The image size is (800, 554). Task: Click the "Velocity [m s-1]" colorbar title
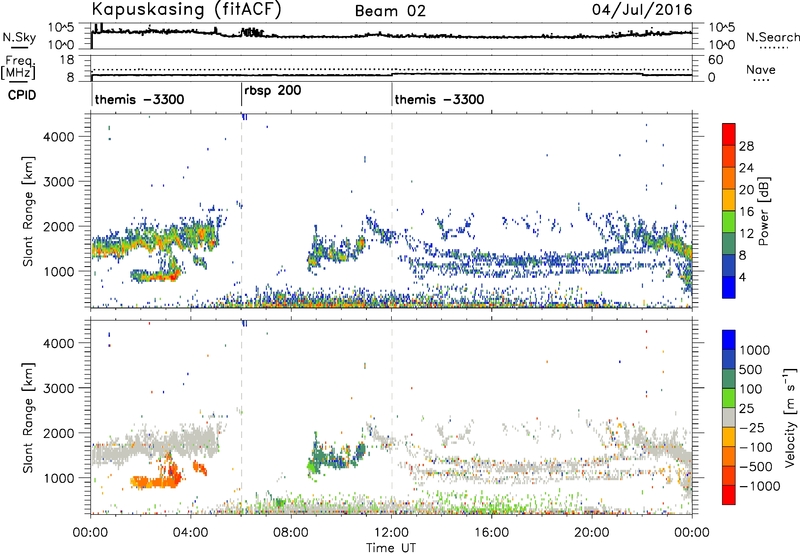click(x=790, y=417)
